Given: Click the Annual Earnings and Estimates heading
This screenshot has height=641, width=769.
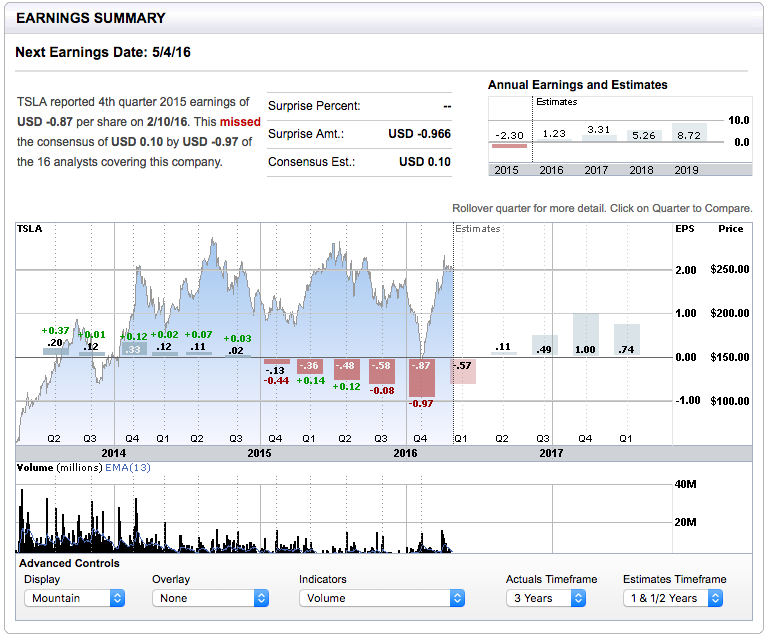Looking at the screenshot, I should 578,85.
